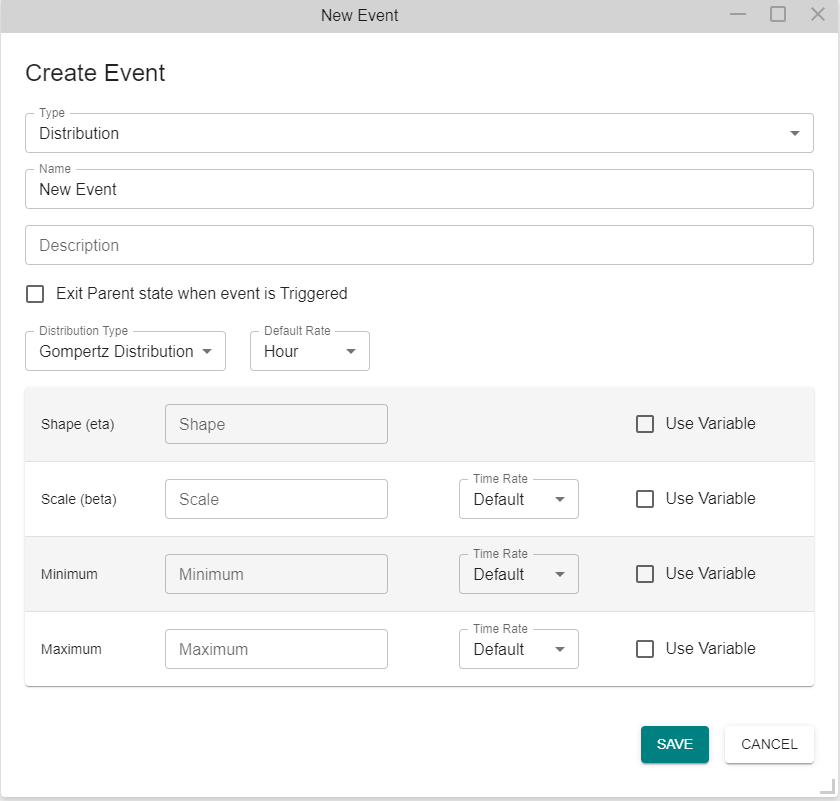Image resolution: width=840 pixels, height=801 pixels.
Task: Click the Scale (beta) input field
Action: coord(276,499)
